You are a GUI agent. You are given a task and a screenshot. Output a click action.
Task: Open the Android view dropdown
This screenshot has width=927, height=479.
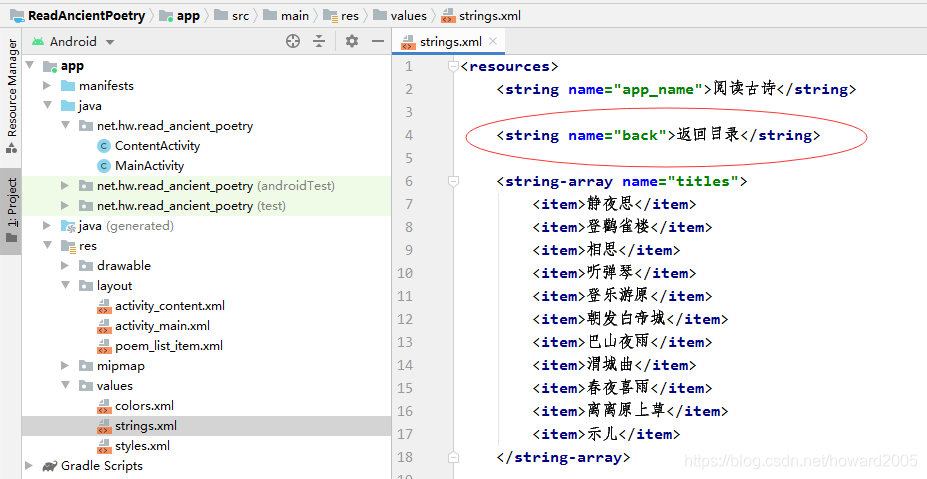coord(110,42)
